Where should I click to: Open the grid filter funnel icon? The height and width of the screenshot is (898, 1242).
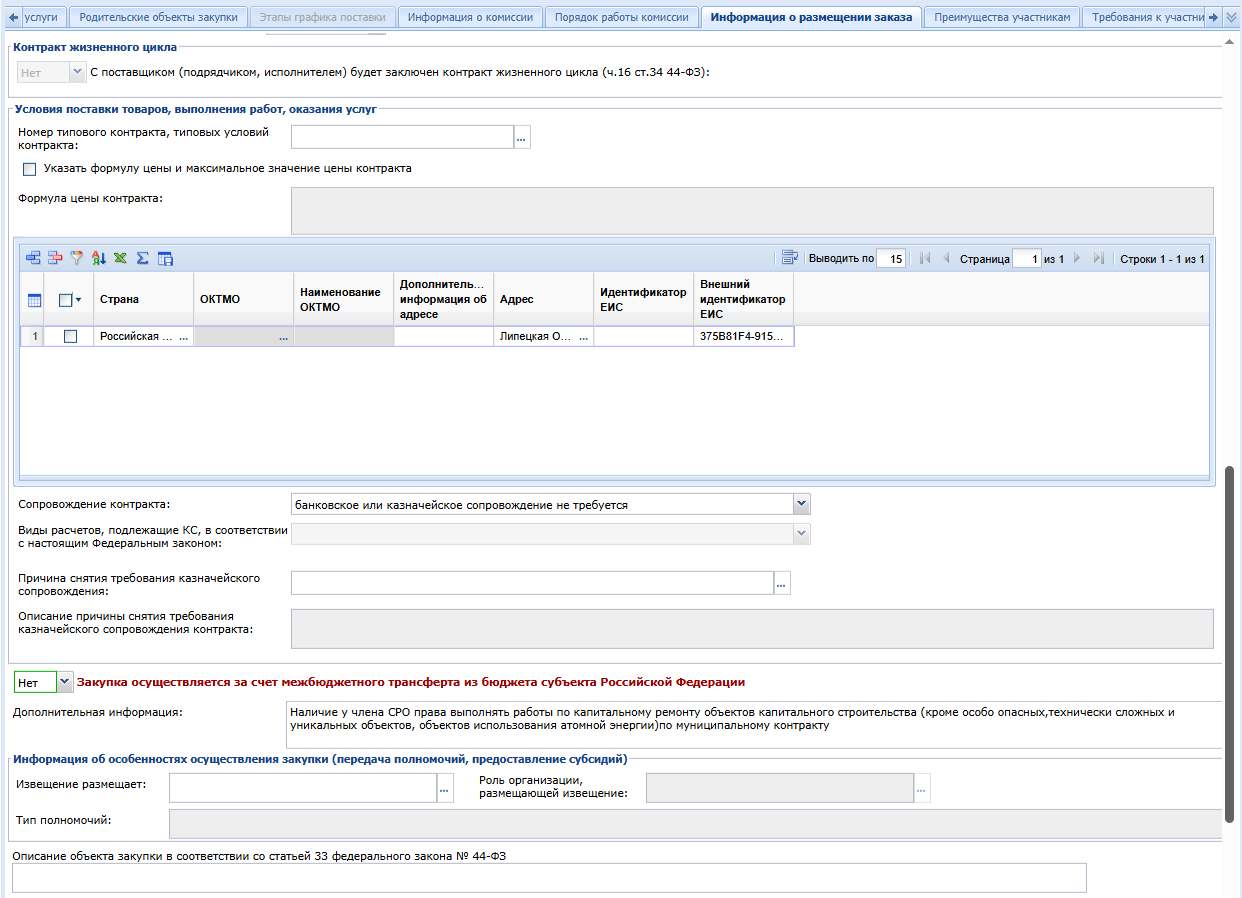point(77,258)
